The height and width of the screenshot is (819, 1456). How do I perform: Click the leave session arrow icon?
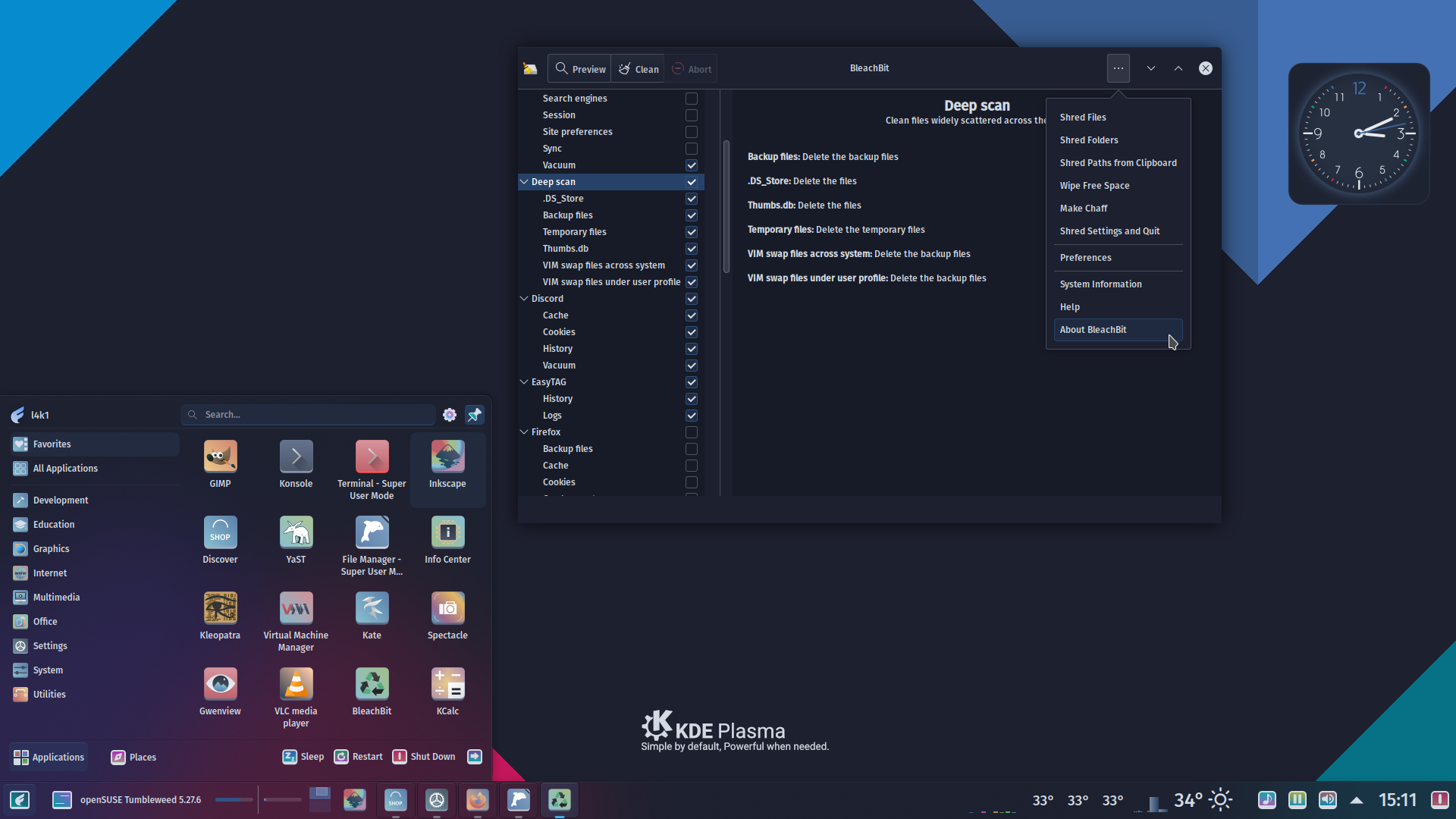[475, 757]
